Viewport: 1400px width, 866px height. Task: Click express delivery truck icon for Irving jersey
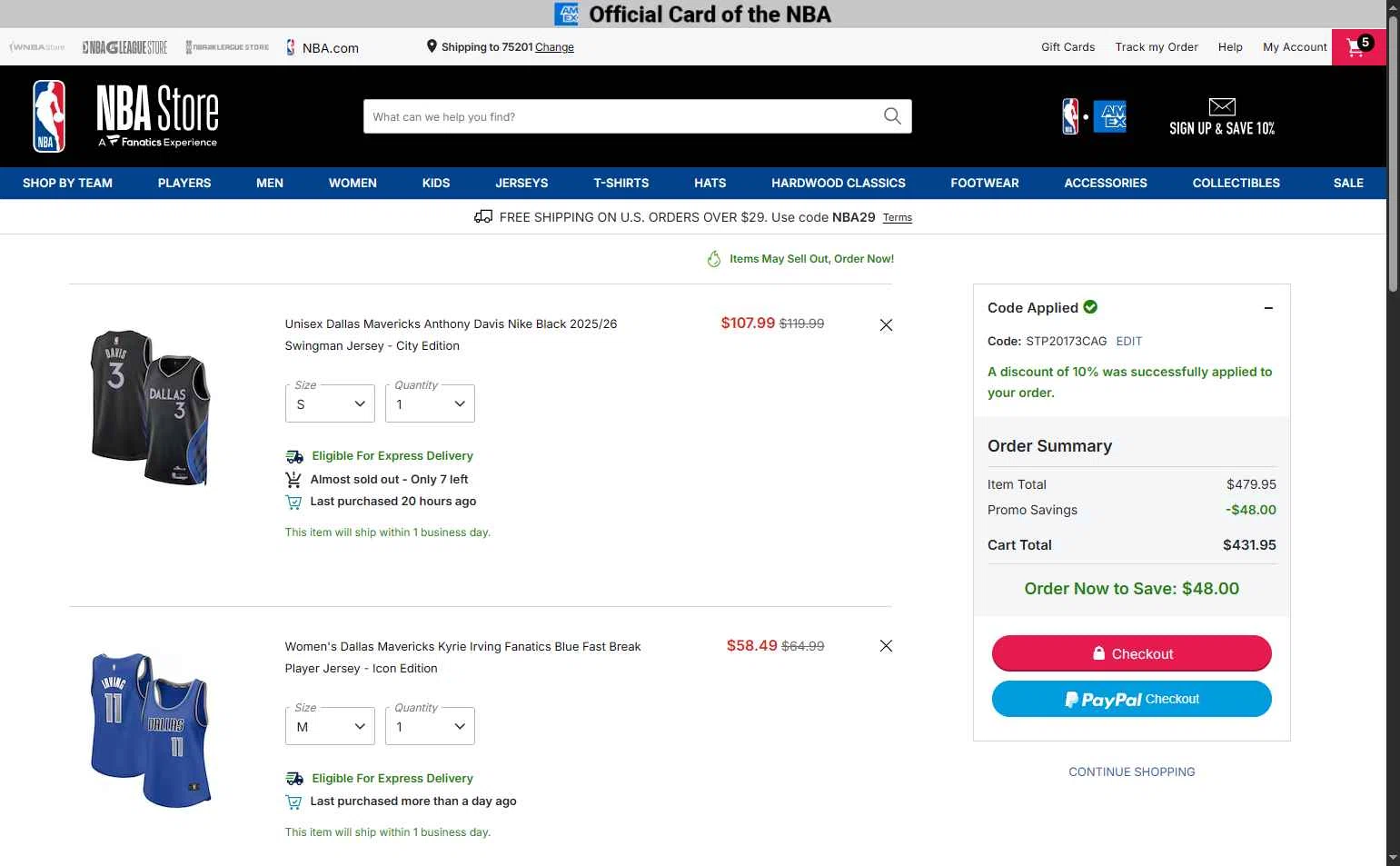294,779
